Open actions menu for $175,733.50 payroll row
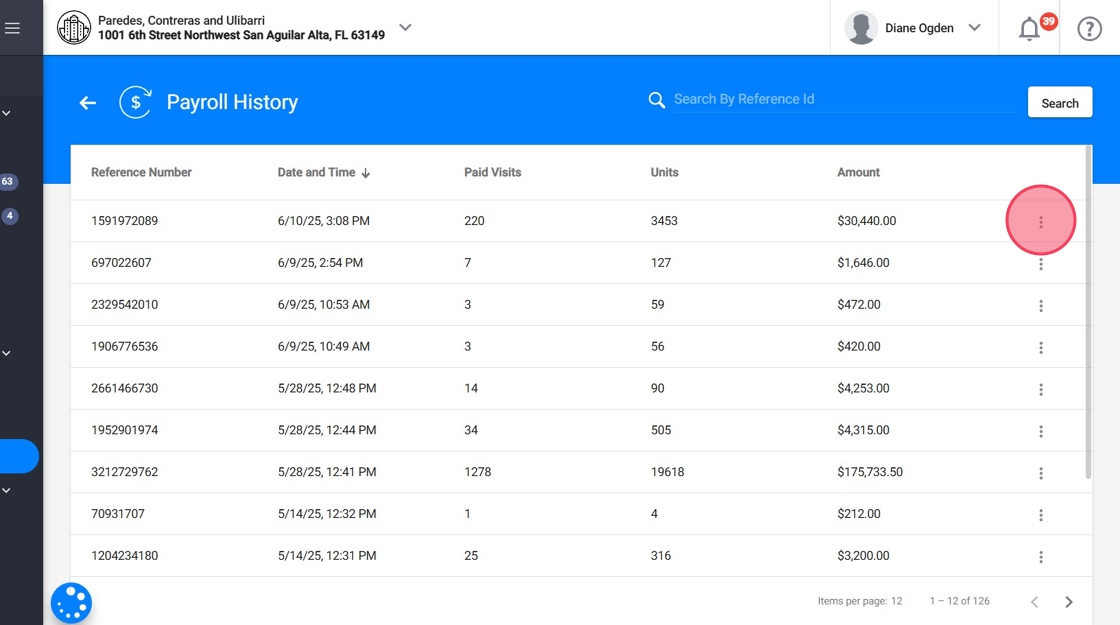Viewport: 1120px width, 625px height. pyautogui.click(x=1040, y=473)
